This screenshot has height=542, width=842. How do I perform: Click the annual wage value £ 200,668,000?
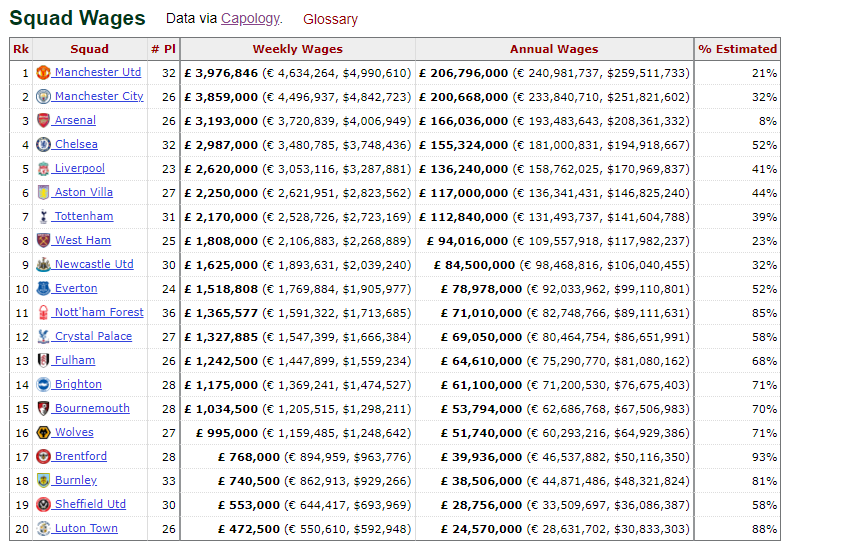point(463,97)
